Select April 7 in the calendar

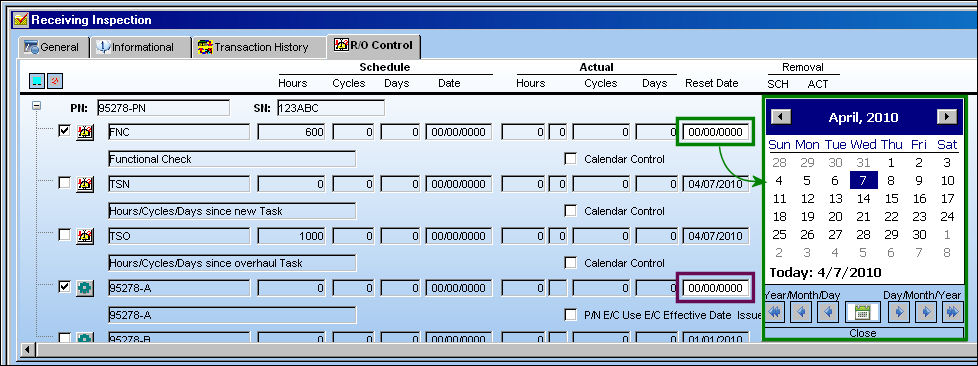pos(863,181)
